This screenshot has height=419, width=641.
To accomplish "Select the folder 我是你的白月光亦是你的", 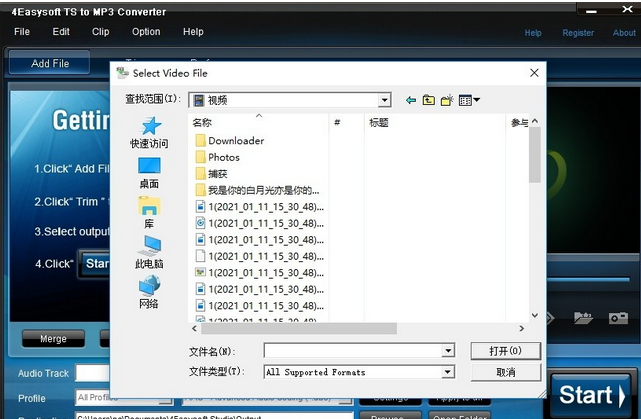I will pos(258,190).
